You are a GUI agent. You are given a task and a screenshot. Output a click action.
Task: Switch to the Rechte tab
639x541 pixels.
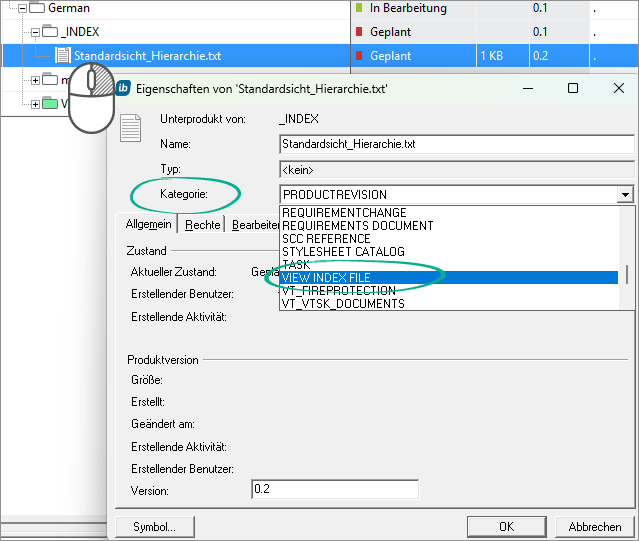click(203, 225)
